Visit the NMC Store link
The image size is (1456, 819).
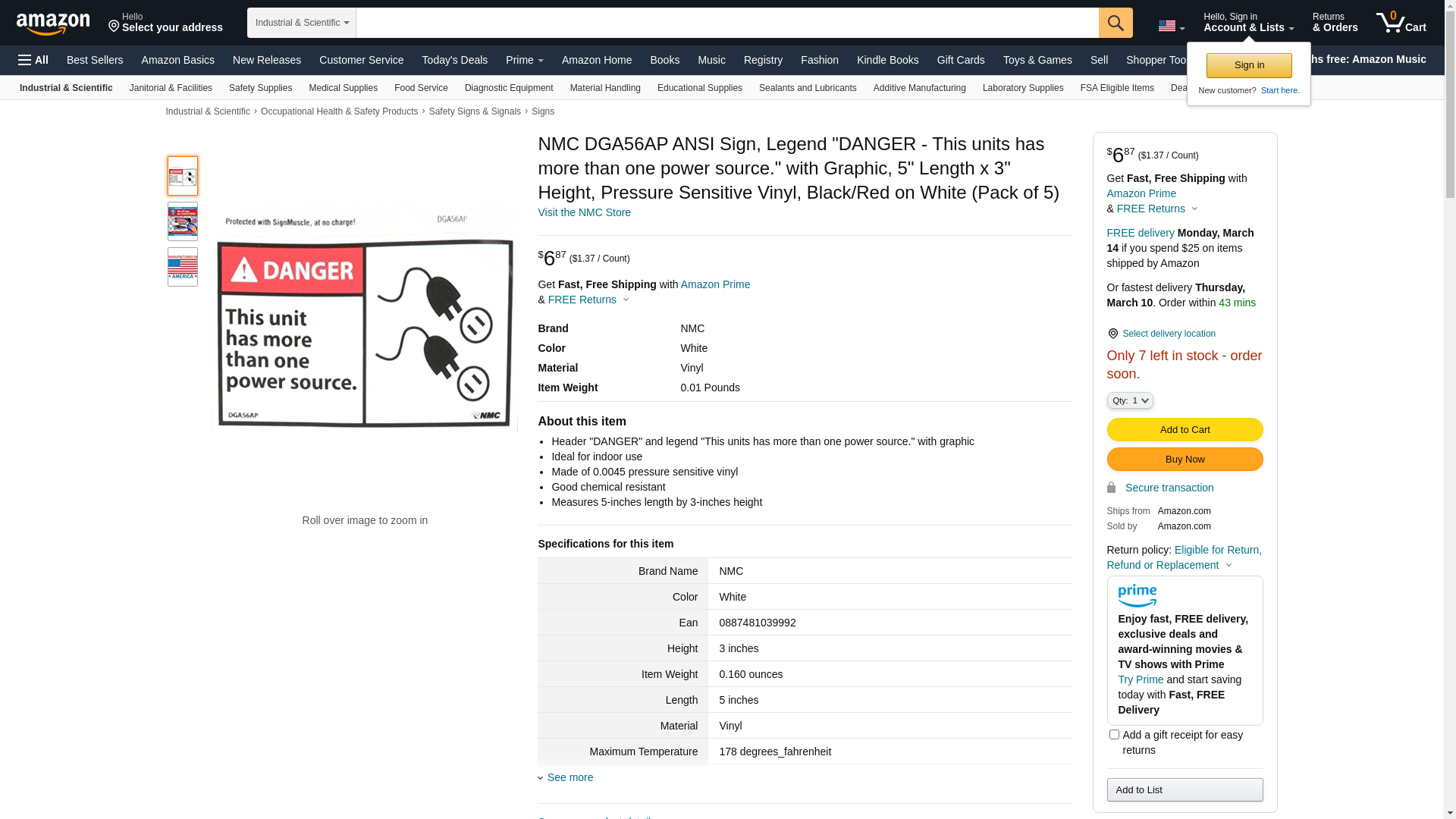584,212
